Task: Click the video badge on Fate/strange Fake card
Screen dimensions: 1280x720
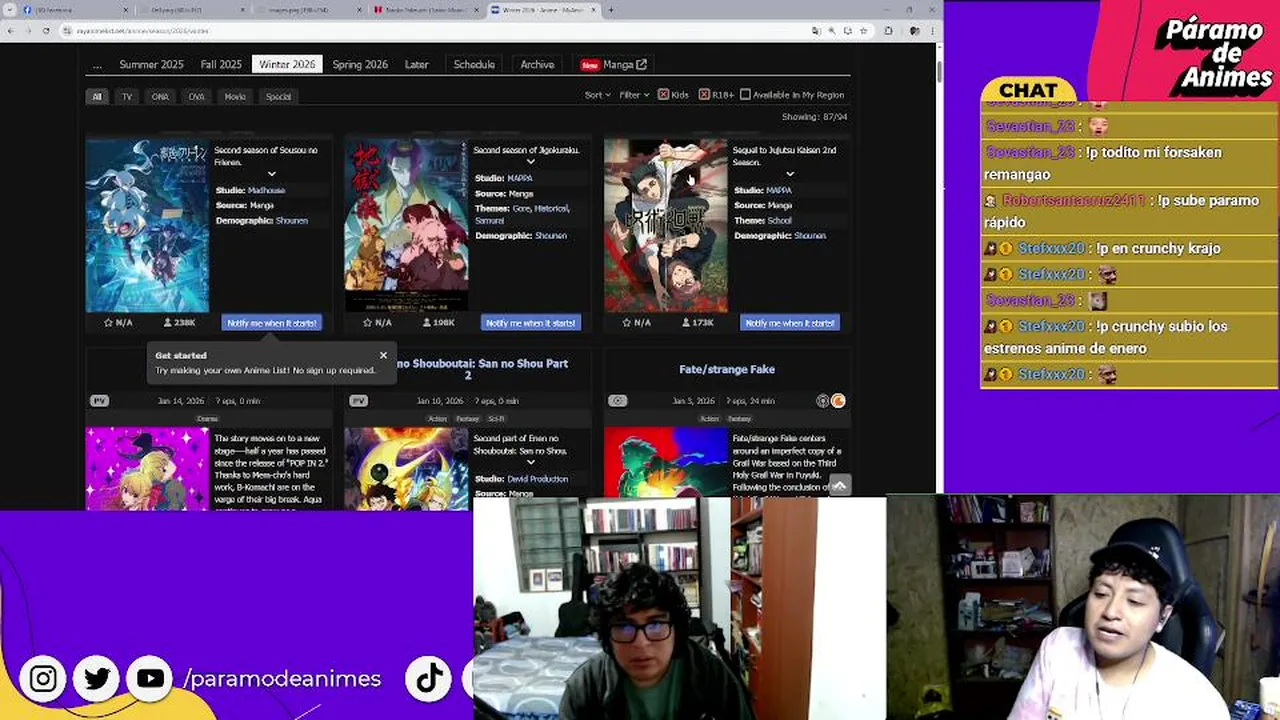Action: [x=618, y=401]
